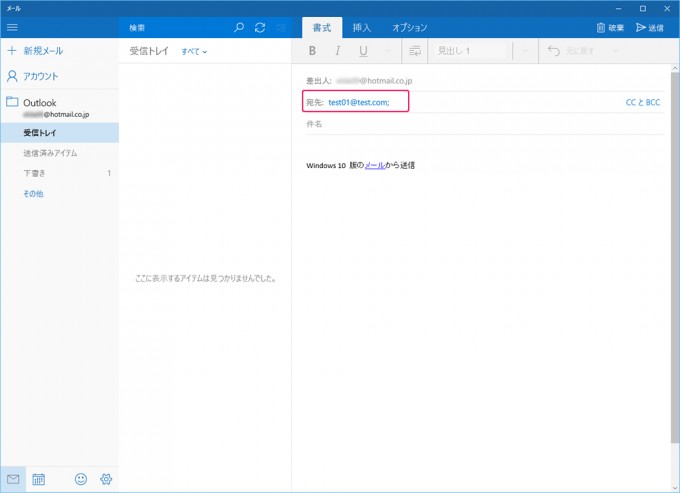Click the selection mode list icon
This screenshot has width=680, height=493.
(x=282, y=27)
